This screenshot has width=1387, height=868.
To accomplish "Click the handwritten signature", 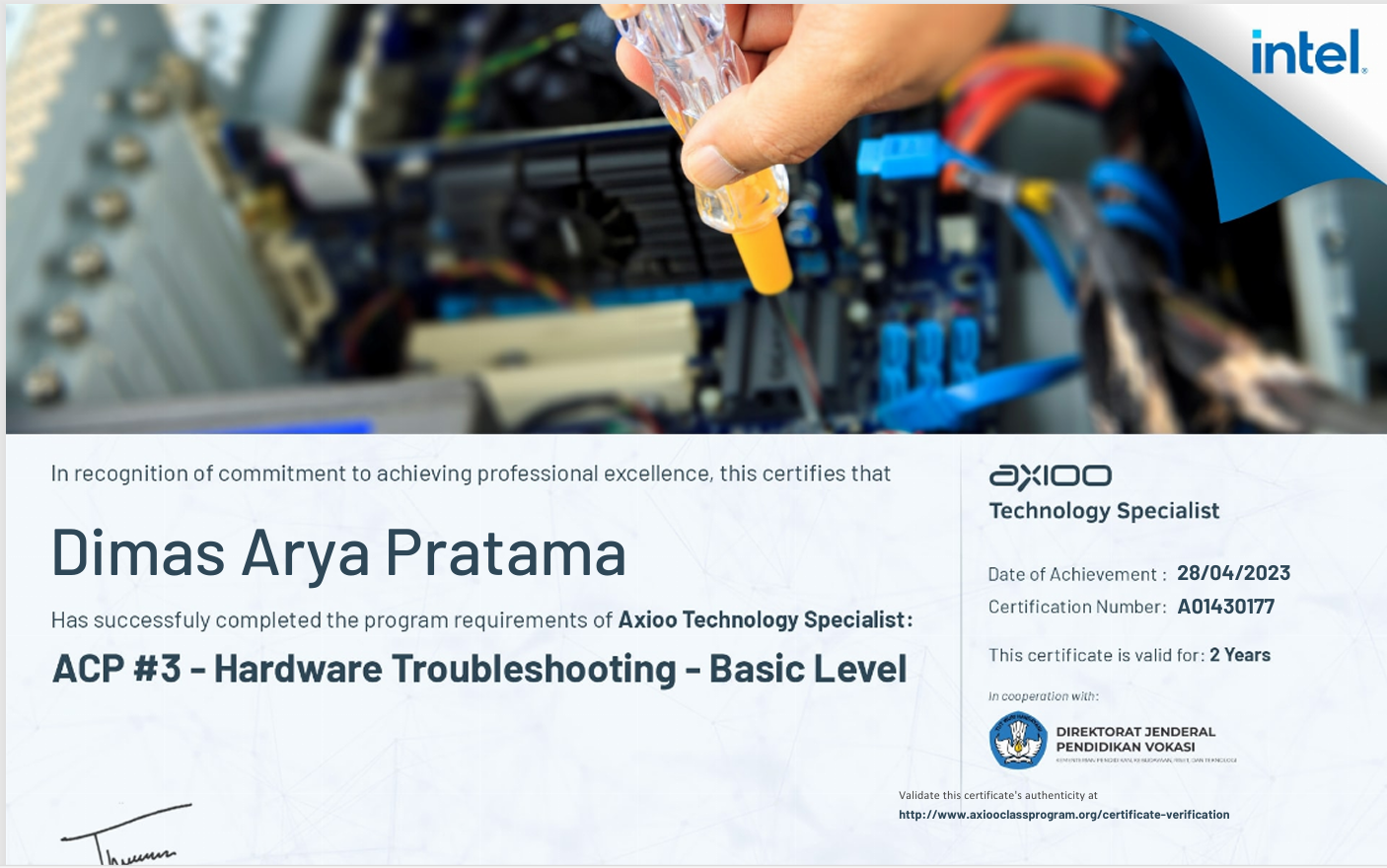I will pyautogui.click(x=126, y=834).
